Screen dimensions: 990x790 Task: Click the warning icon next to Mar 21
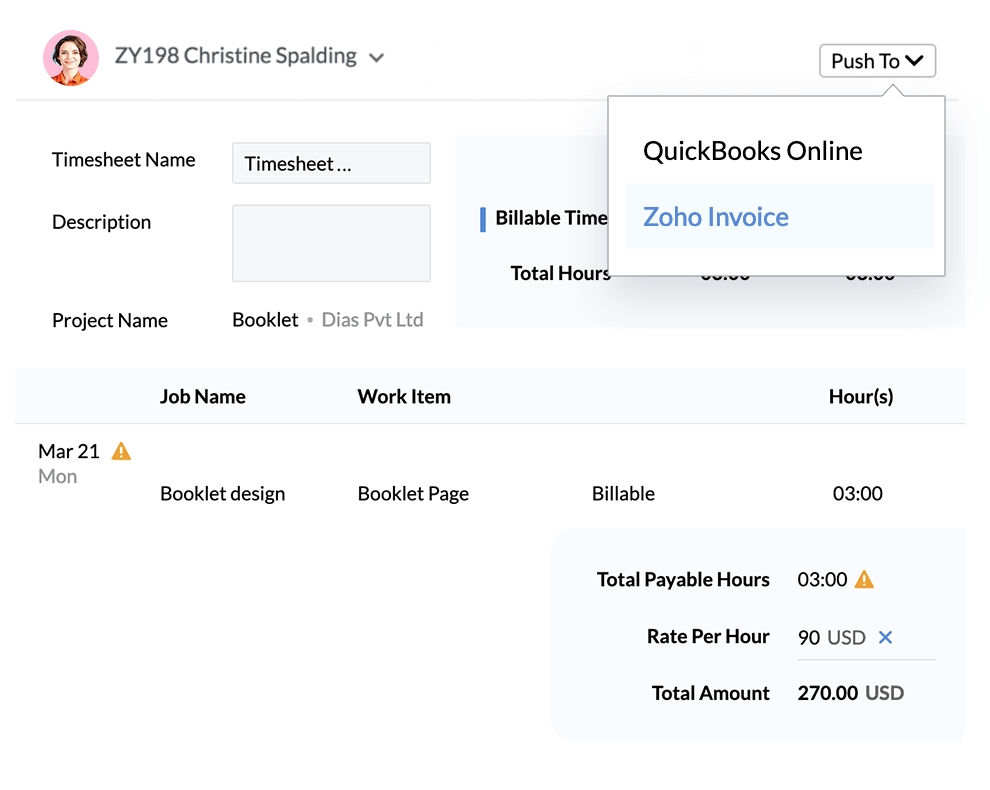pos(121,452)
